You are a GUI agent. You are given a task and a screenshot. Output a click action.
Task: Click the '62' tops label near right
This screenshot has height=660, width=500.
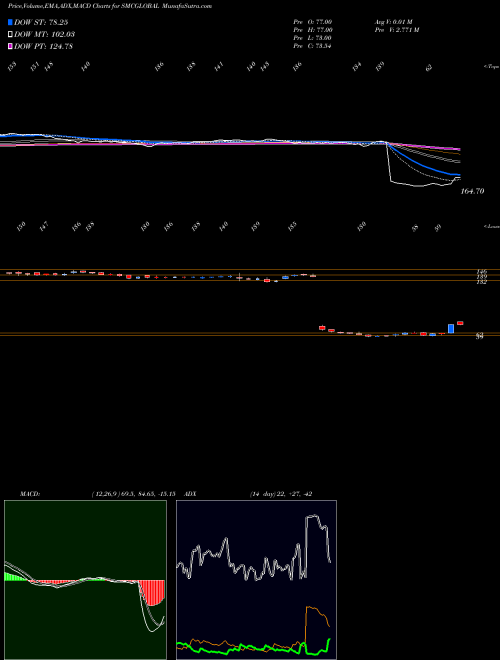pos(429,67)
